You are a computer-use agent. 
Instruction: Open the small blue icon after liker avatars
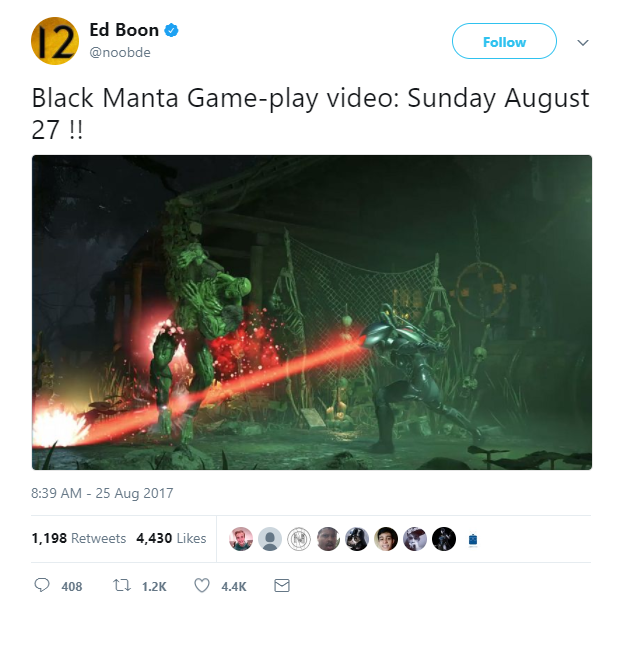[x=473, y=539]
